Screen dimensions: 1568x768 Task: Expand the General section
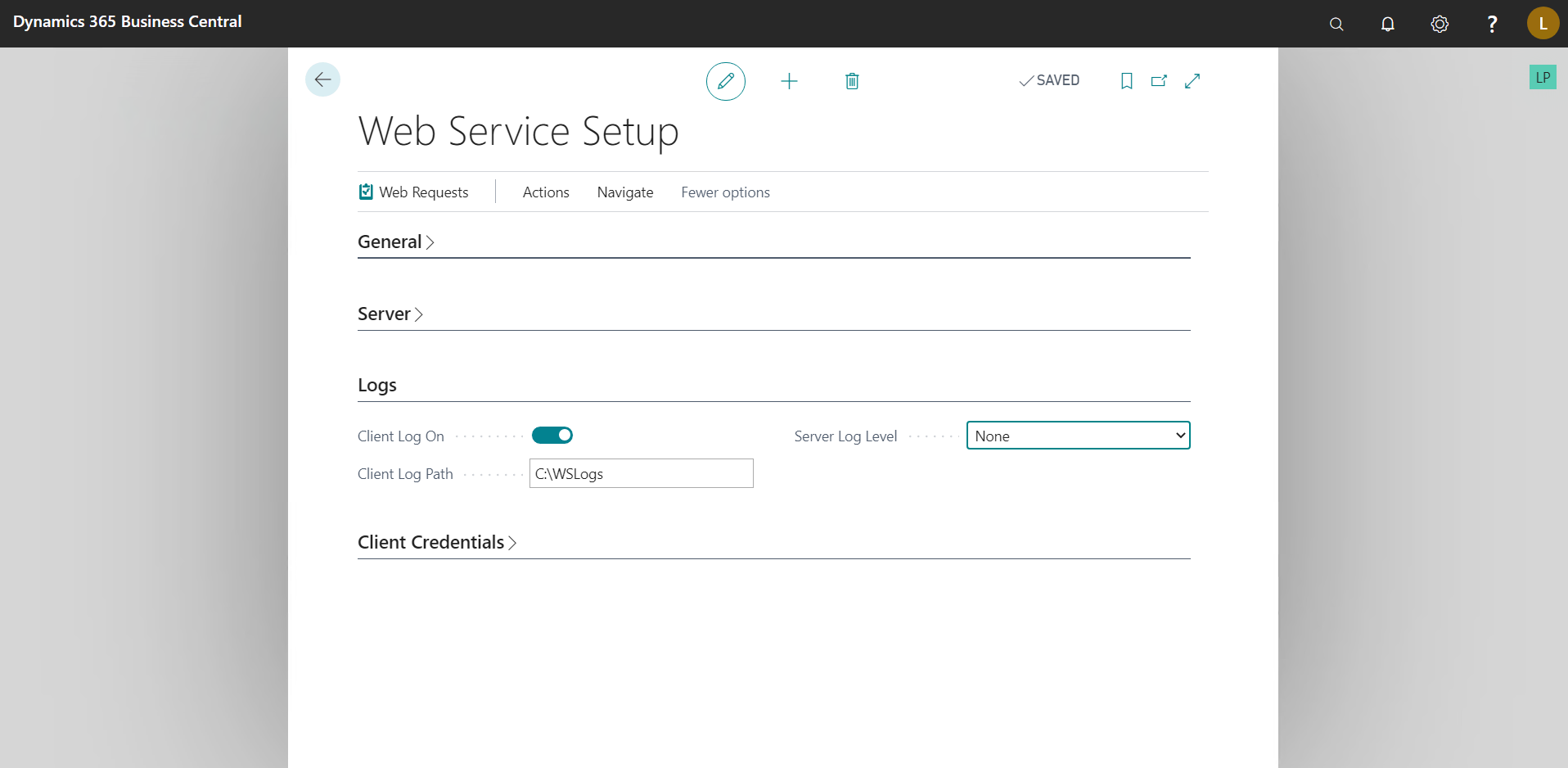tap(396, 242)
